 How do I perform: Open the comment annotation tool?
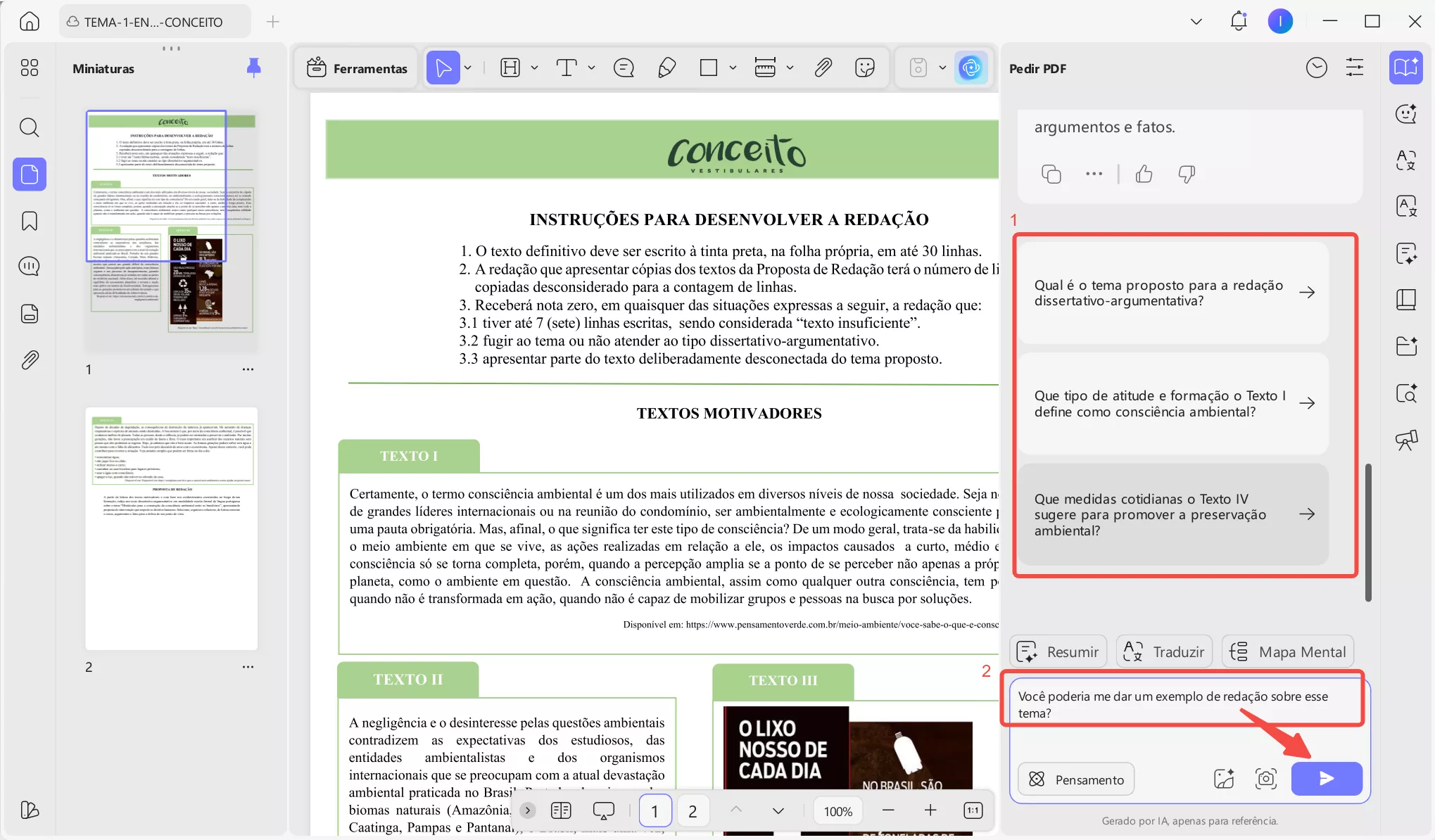[624, 67]
